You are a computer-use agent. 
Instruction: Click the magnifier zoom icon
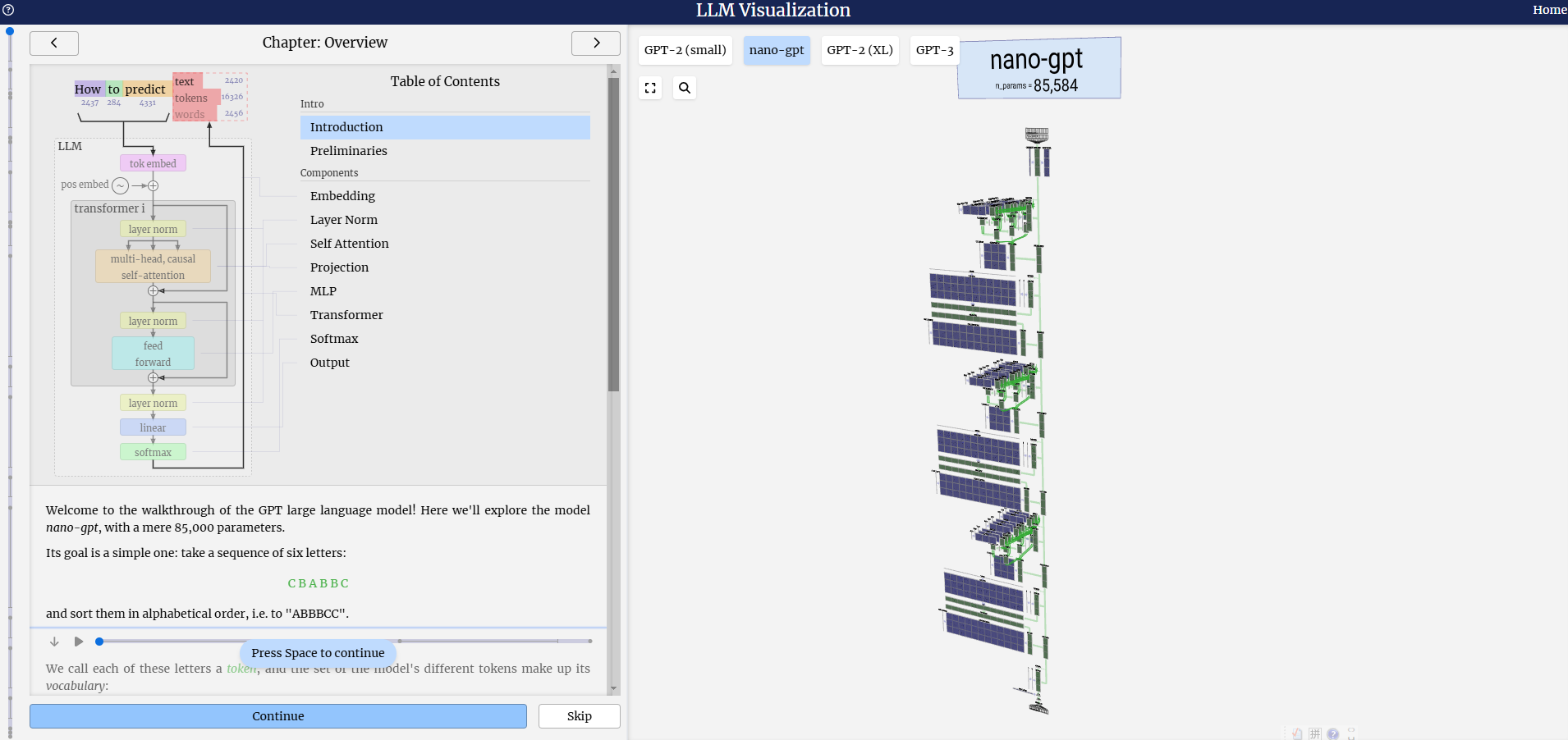(685, 88)
